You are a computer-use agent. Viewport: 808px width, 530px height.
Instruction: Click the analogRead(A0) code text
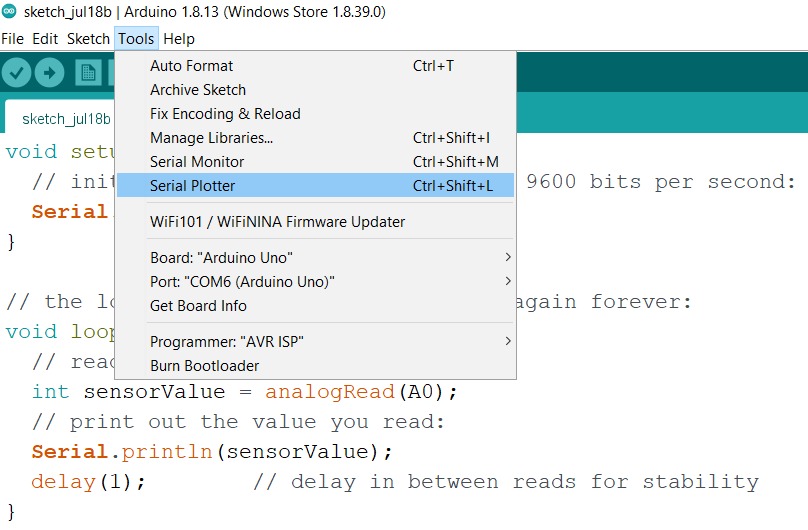[354, 392]
